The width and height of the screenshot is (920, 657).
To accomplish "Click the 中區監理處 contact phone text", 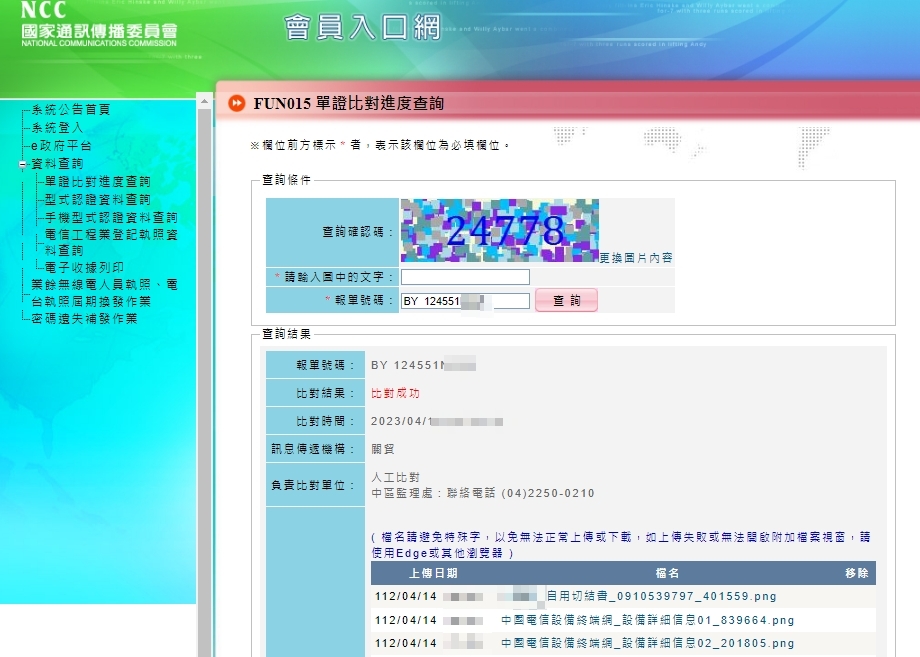I will 483,493.
